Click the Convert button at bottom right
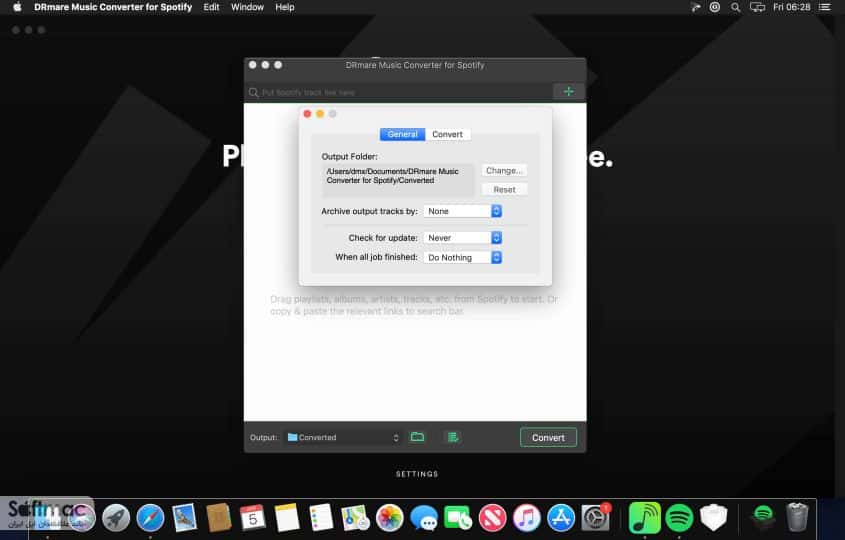 [548, 438]
